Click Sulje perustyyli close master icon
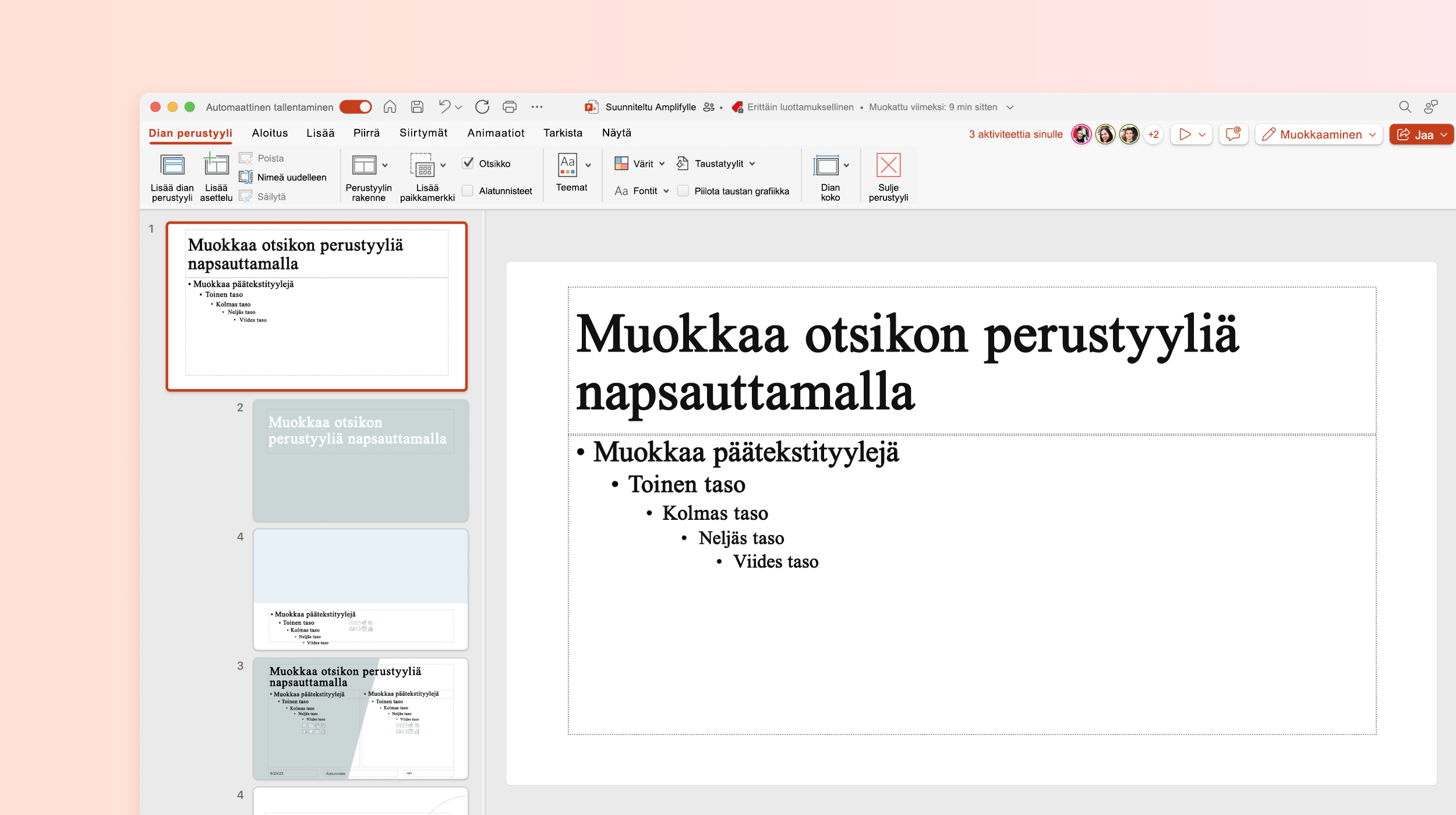Image resolution: width=1456 pixels, height=815 pixels. tap(888, 165)
